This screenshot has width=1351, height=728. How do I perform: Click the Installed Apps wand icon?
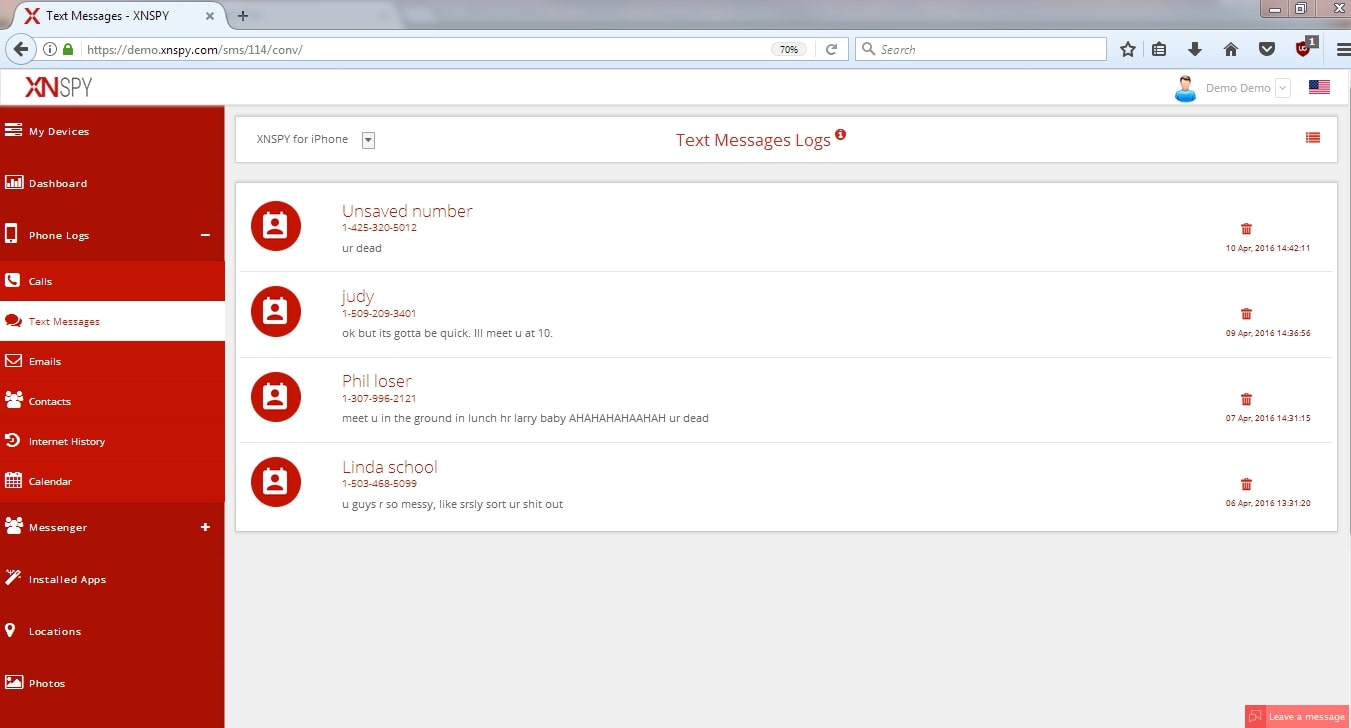[13, 577]
